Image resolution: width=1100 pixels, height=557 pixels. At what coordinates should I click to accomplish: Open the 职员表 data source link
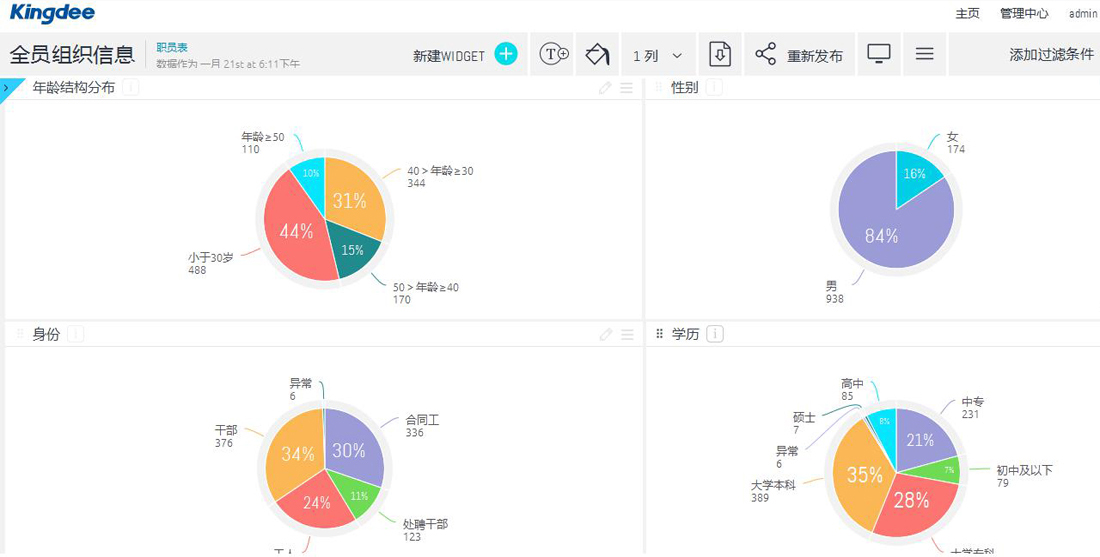pyautogui.click(x=172, y=47)
